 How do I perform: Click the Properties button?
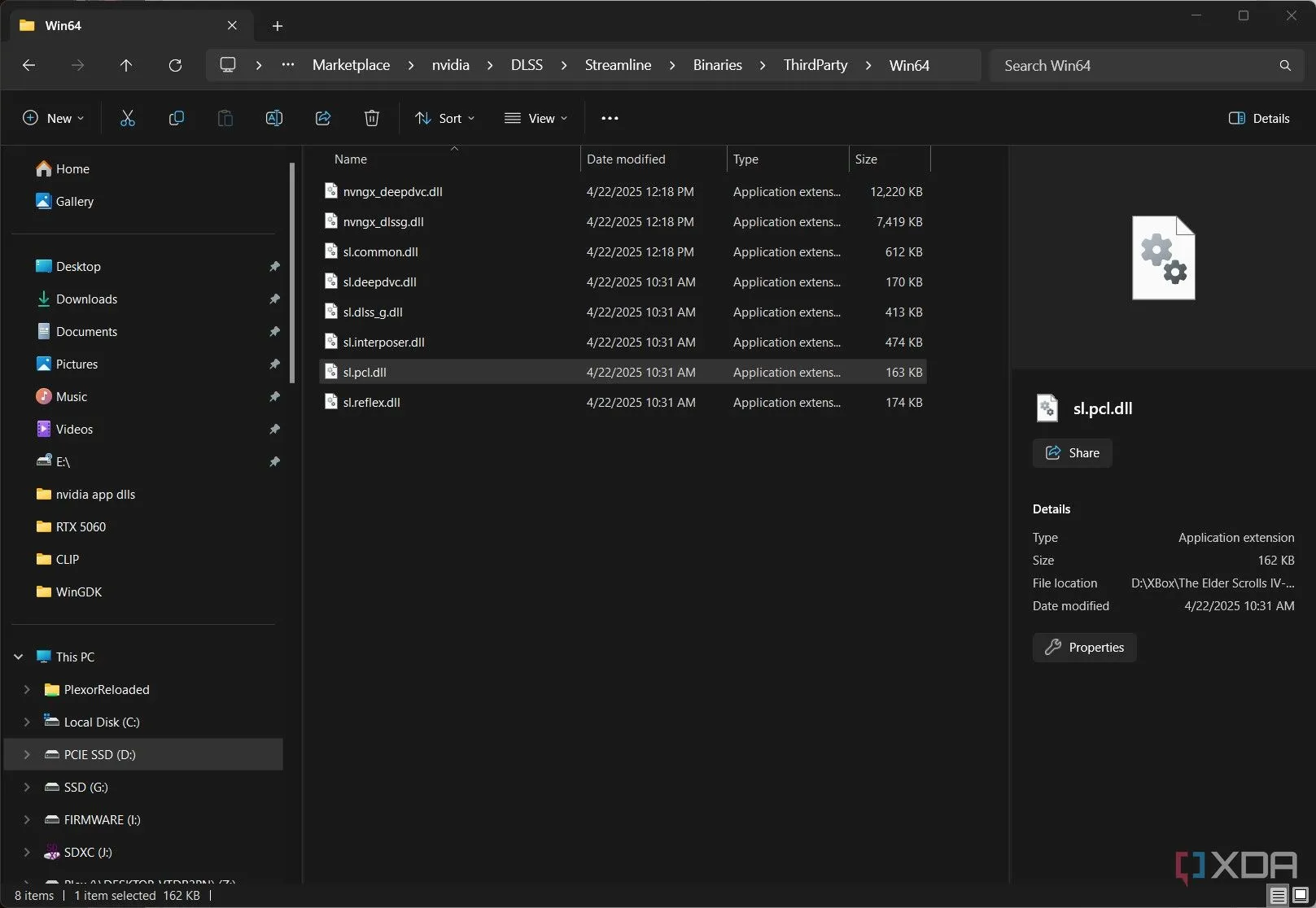pyautogui.click(x=1084, y=648)
